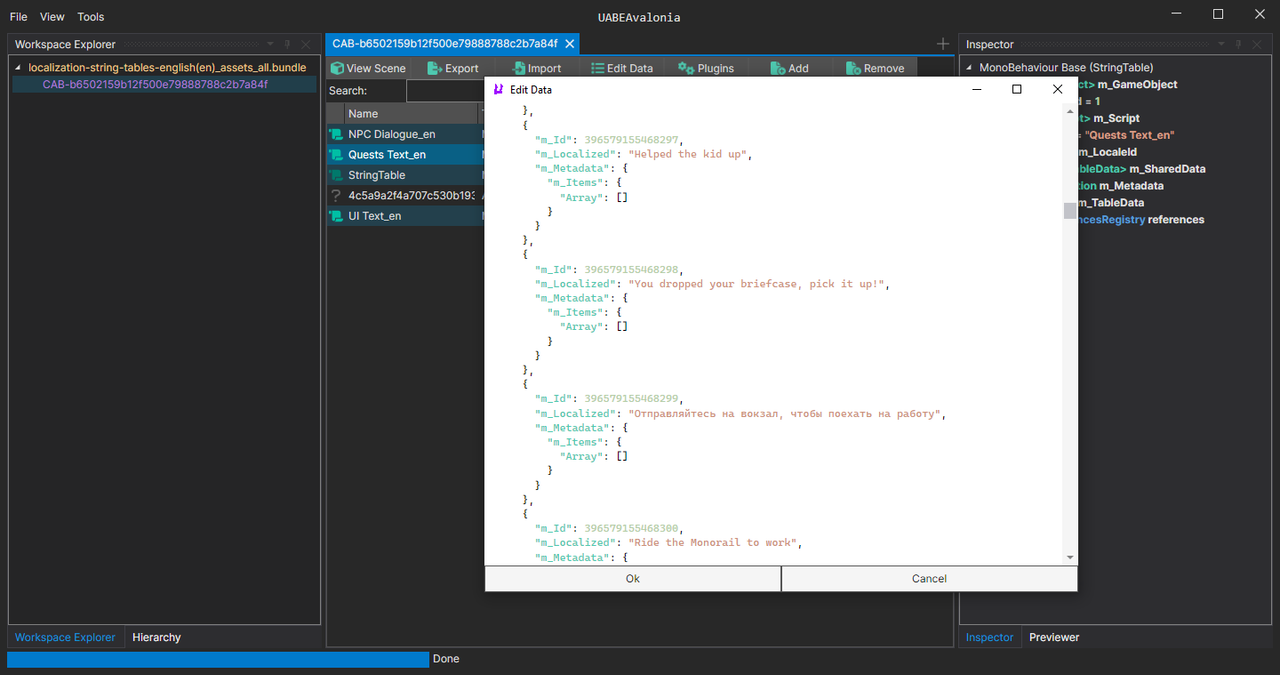Pin the Workspace Explorer panel

coord(288,45)
